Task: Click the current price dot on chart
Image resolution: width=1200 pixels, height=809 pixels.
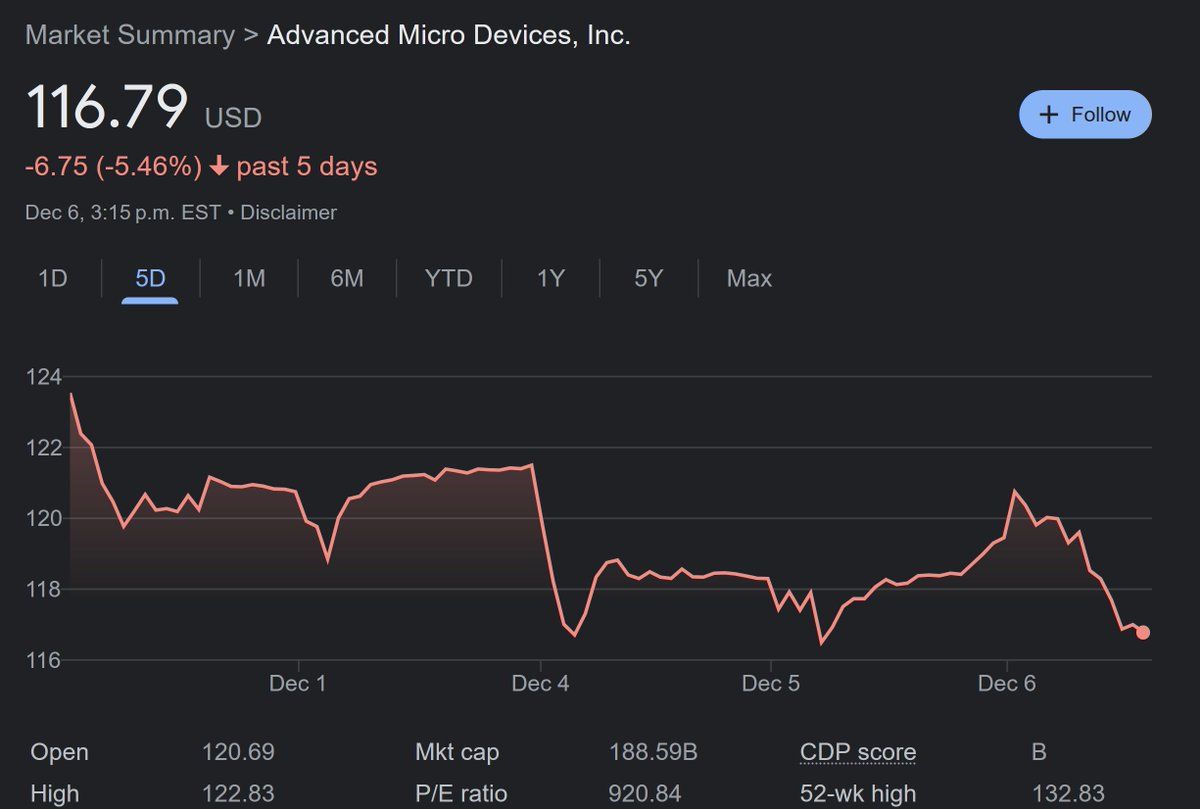Action: (x=1143, y=632)
